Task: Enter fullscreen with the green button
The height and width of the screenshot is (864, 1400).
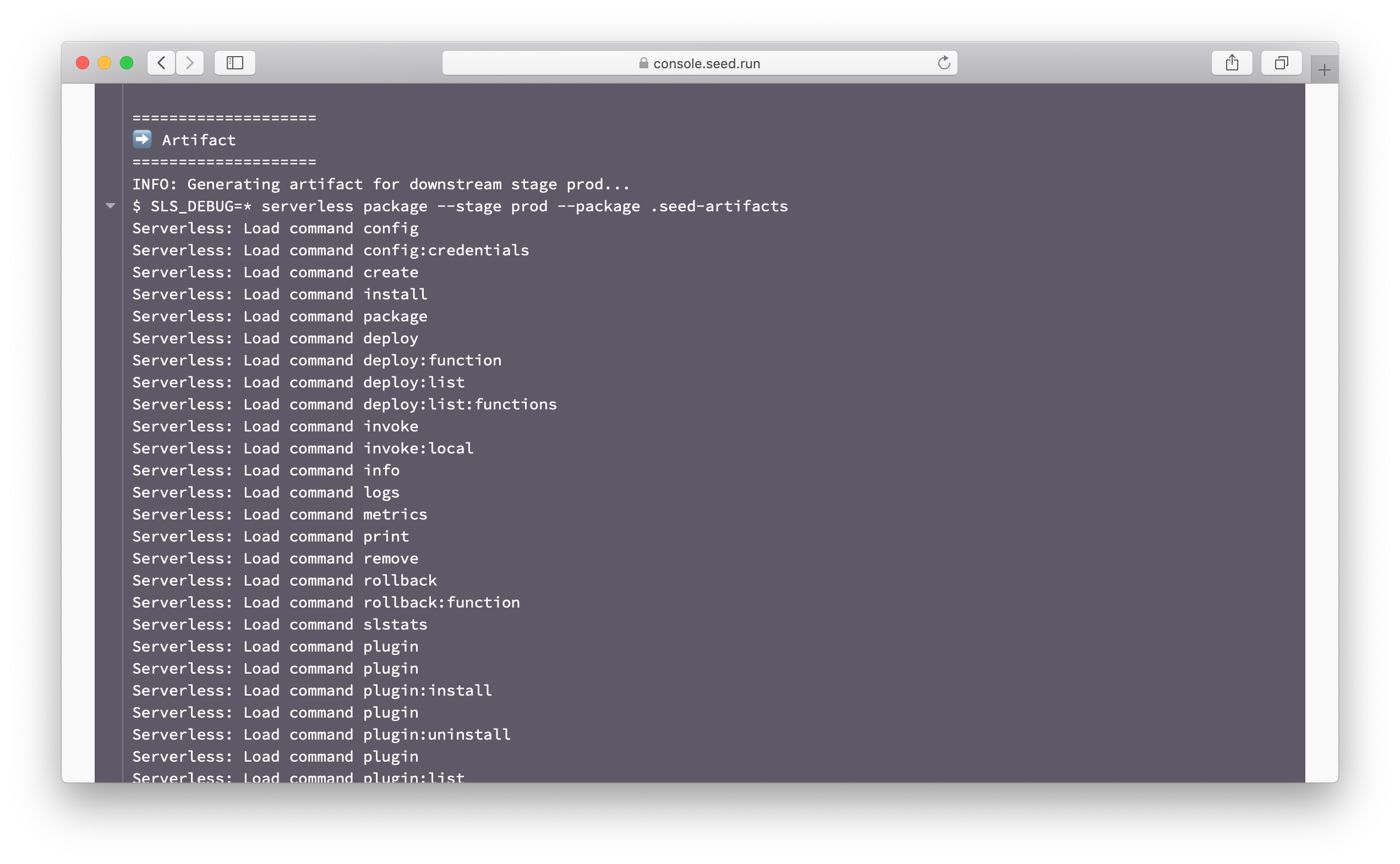Action: 127,63
